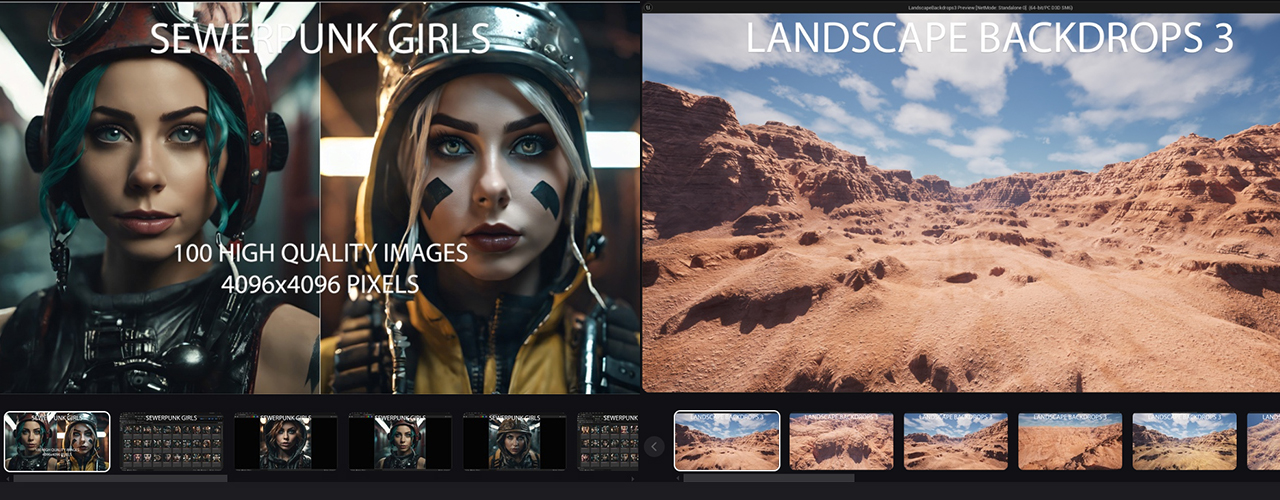The height and width of the screenshot is (500, 1280).
Task: Click the Sewerpunk gallery horizontal scrollbar
Action: (120, 479)
